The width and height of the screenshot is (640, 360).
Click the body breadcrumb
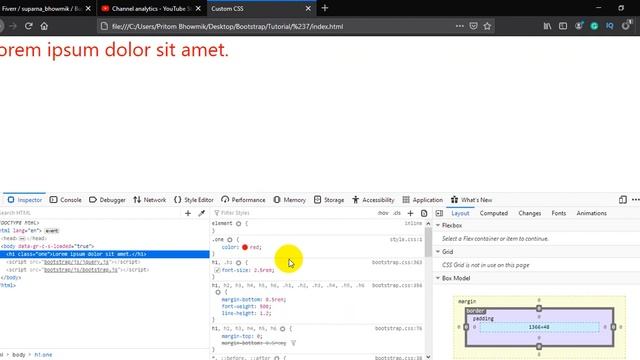(x=18, y=355)
